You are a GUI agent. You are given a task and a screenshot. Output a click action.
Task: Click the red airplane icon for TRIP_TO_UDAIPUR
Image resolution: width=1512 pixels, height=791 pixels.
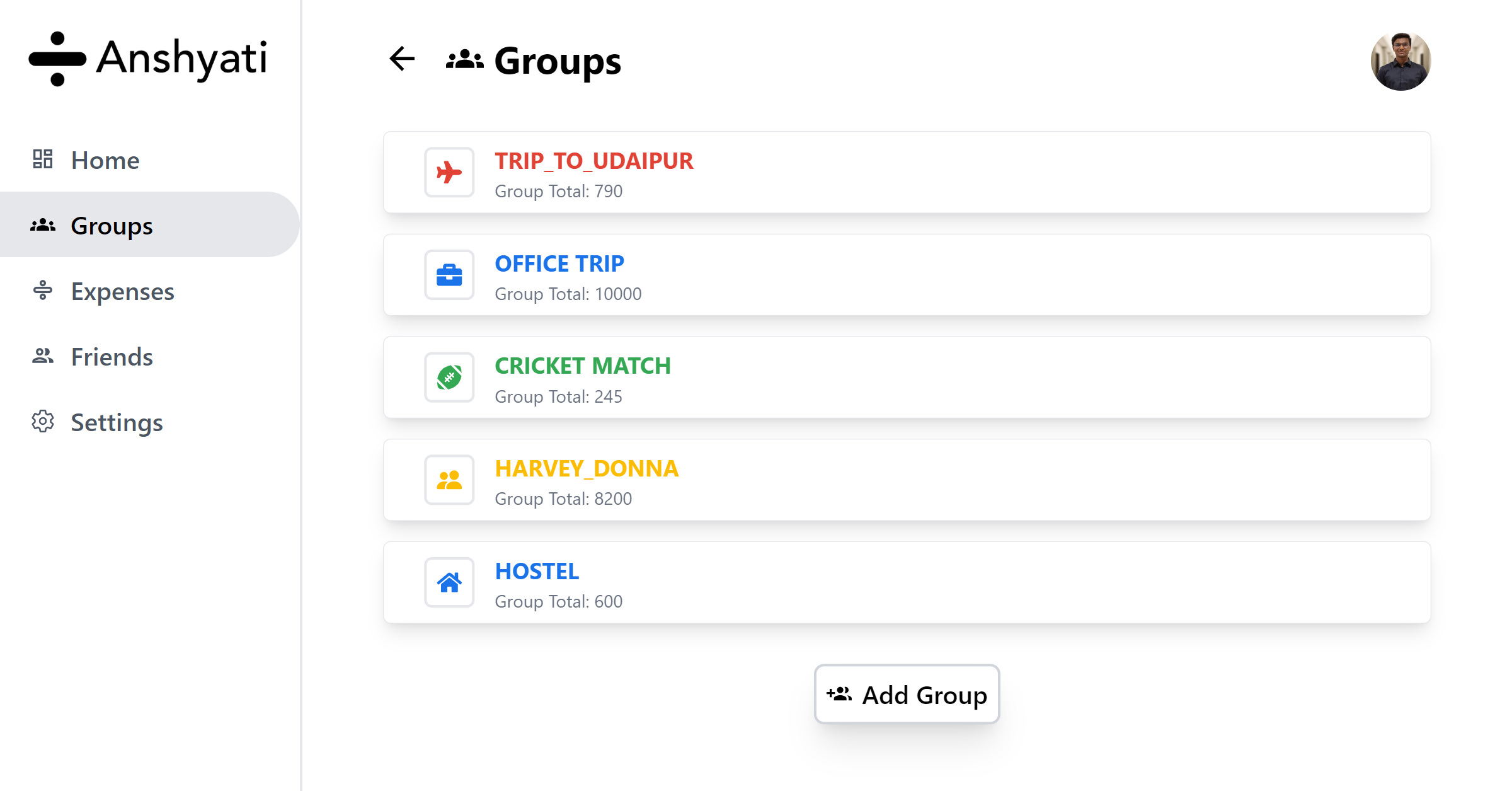pos(449,172)
